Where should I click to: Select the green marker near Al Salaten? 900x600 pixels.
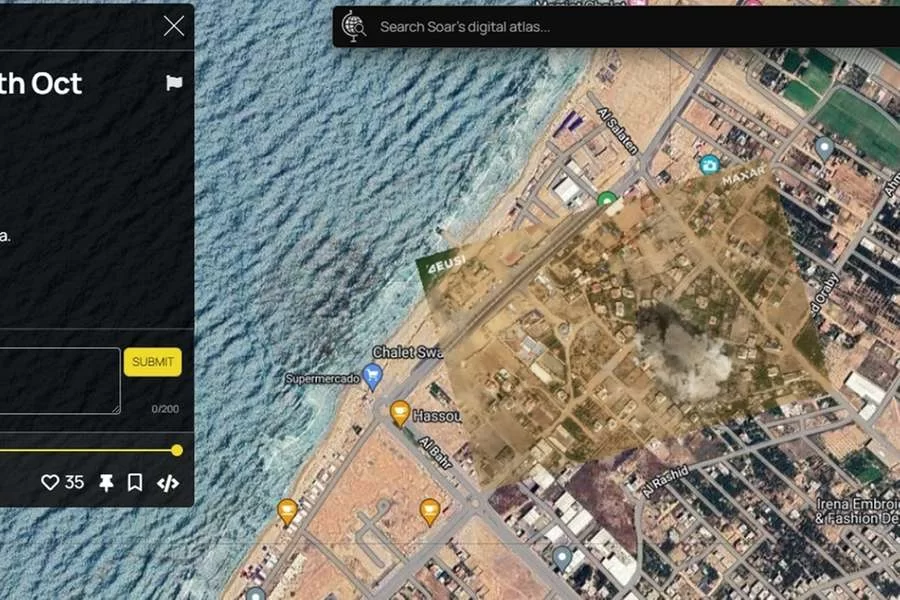coord(607,201)
